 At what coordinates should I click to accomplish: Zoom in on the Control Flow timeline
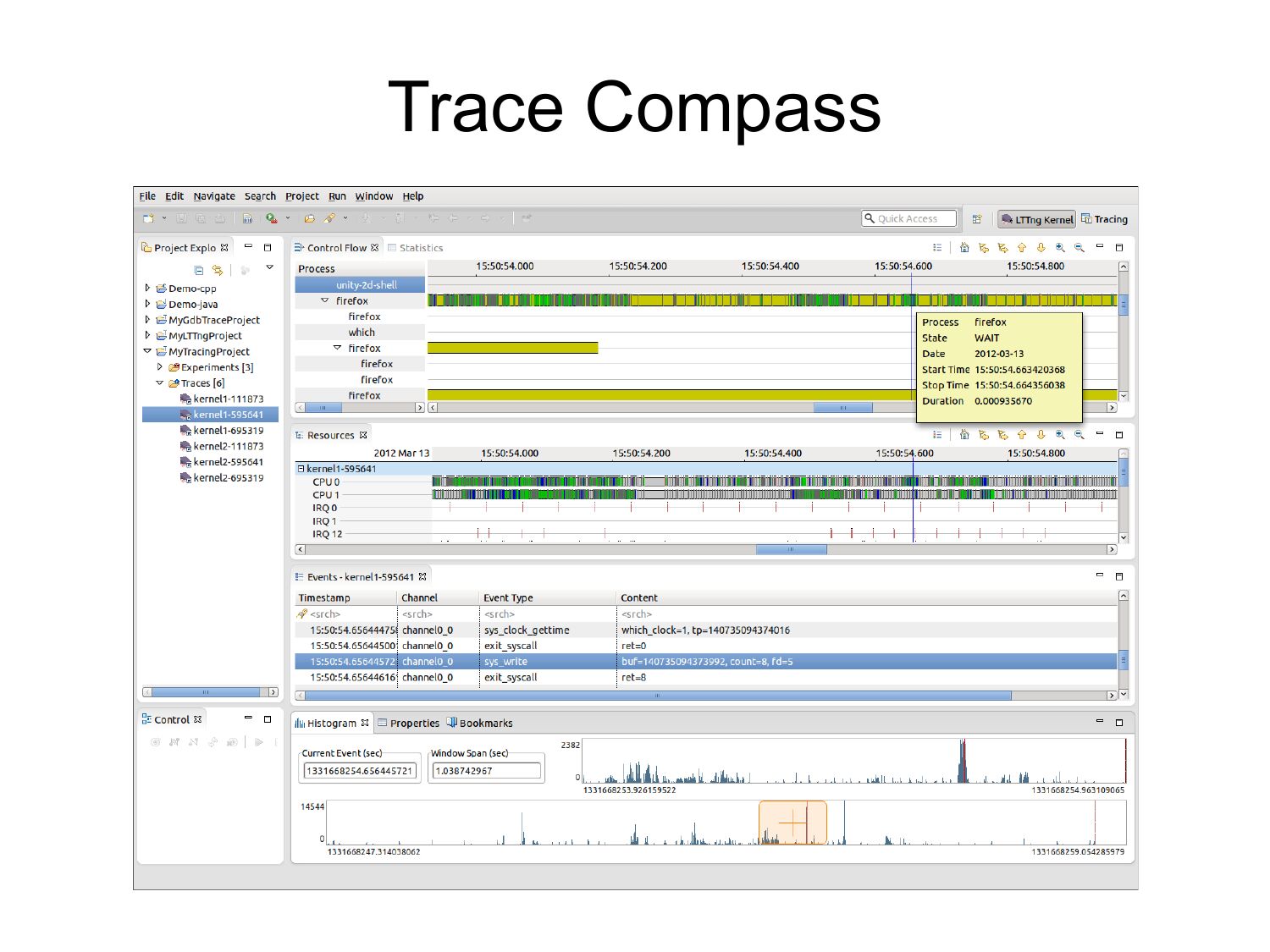click(1059, 248)
